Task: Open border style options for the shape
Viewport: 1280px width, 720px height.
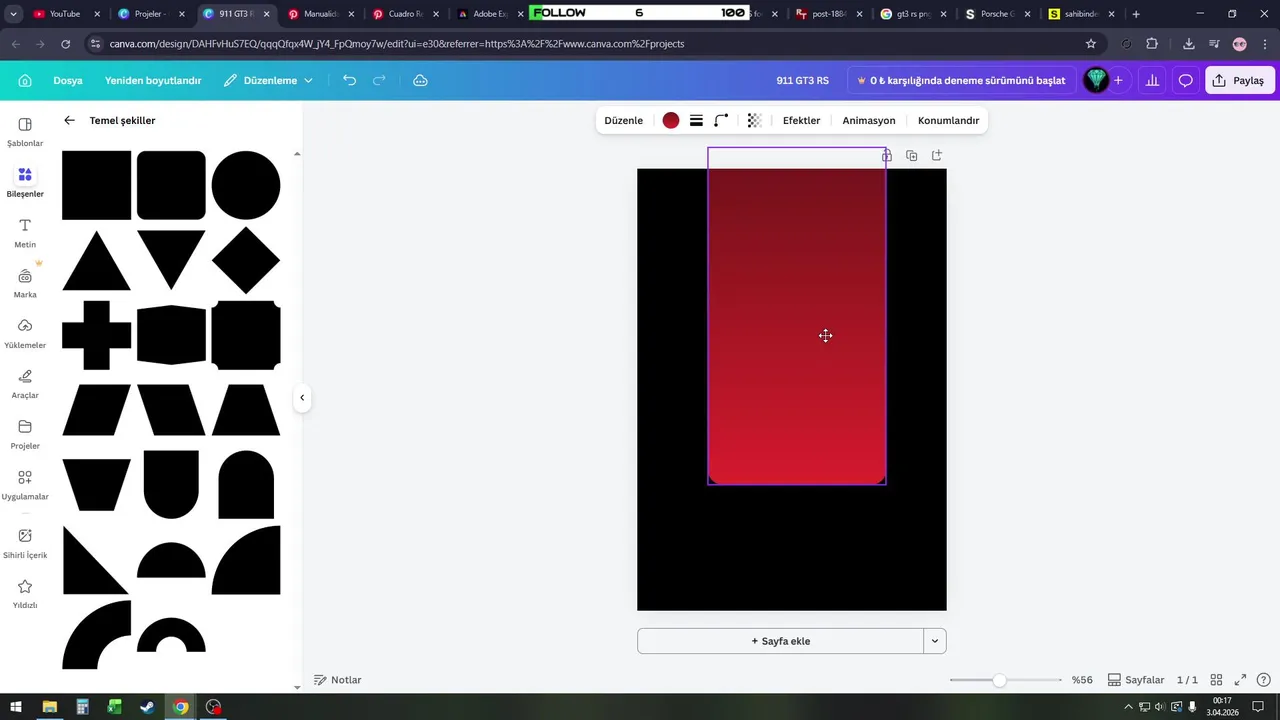Action: point(696,120)
